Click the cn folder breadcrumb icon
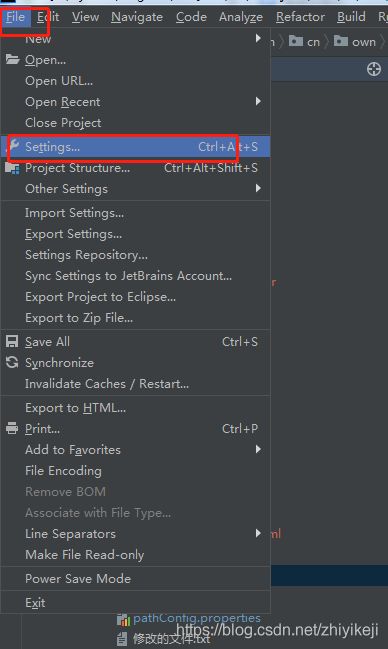 pos(296,41)
